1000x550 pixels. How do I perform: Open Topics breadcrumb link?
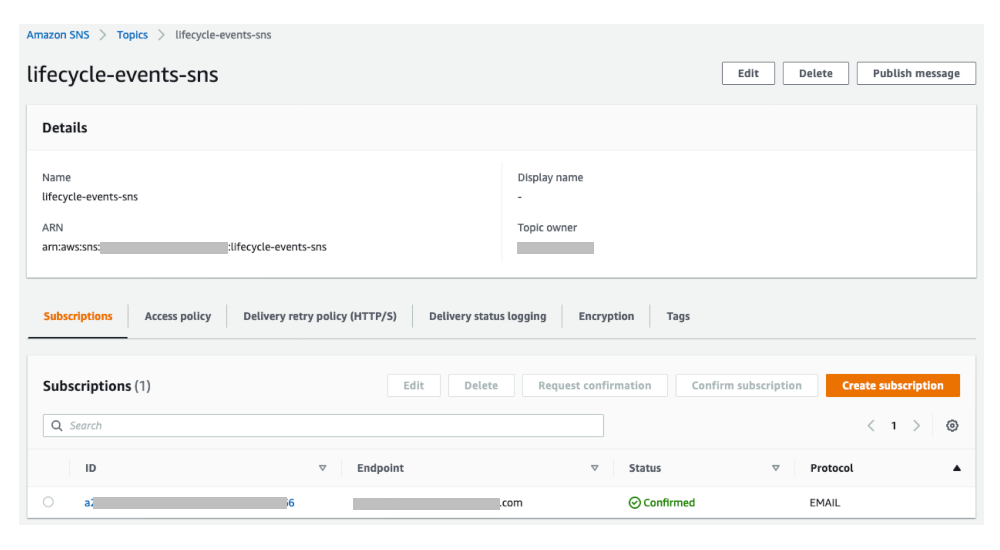click(132, 34)
